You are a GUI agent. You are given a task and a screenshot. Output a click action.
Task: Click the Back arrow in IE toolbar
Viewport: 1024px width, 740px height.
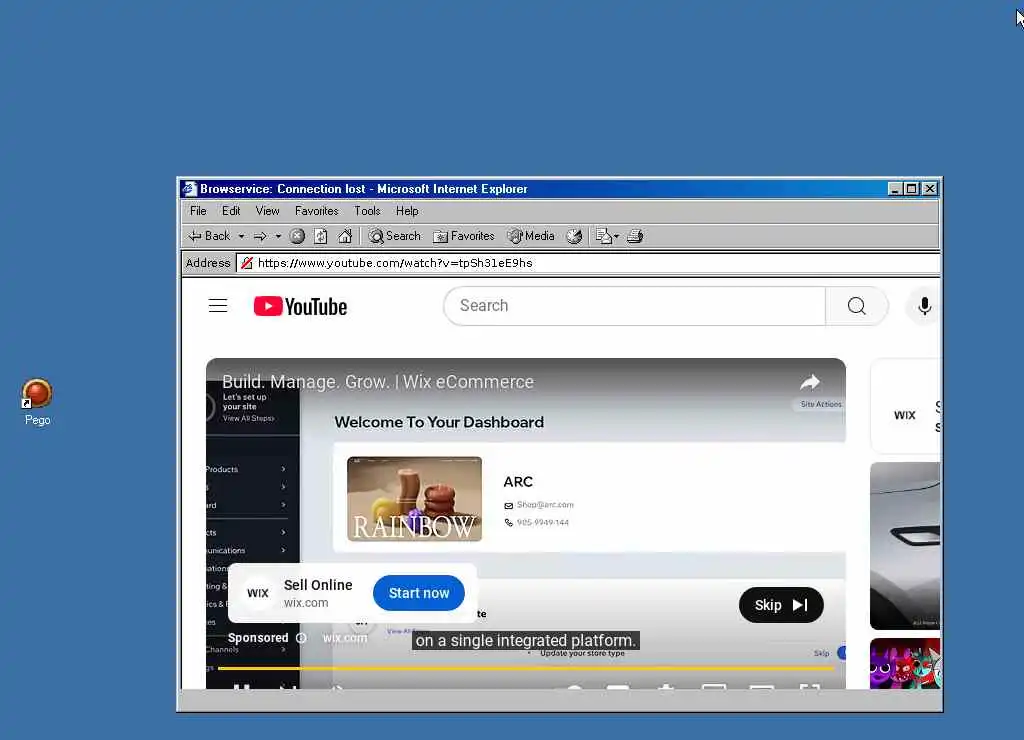pos(209,236)
